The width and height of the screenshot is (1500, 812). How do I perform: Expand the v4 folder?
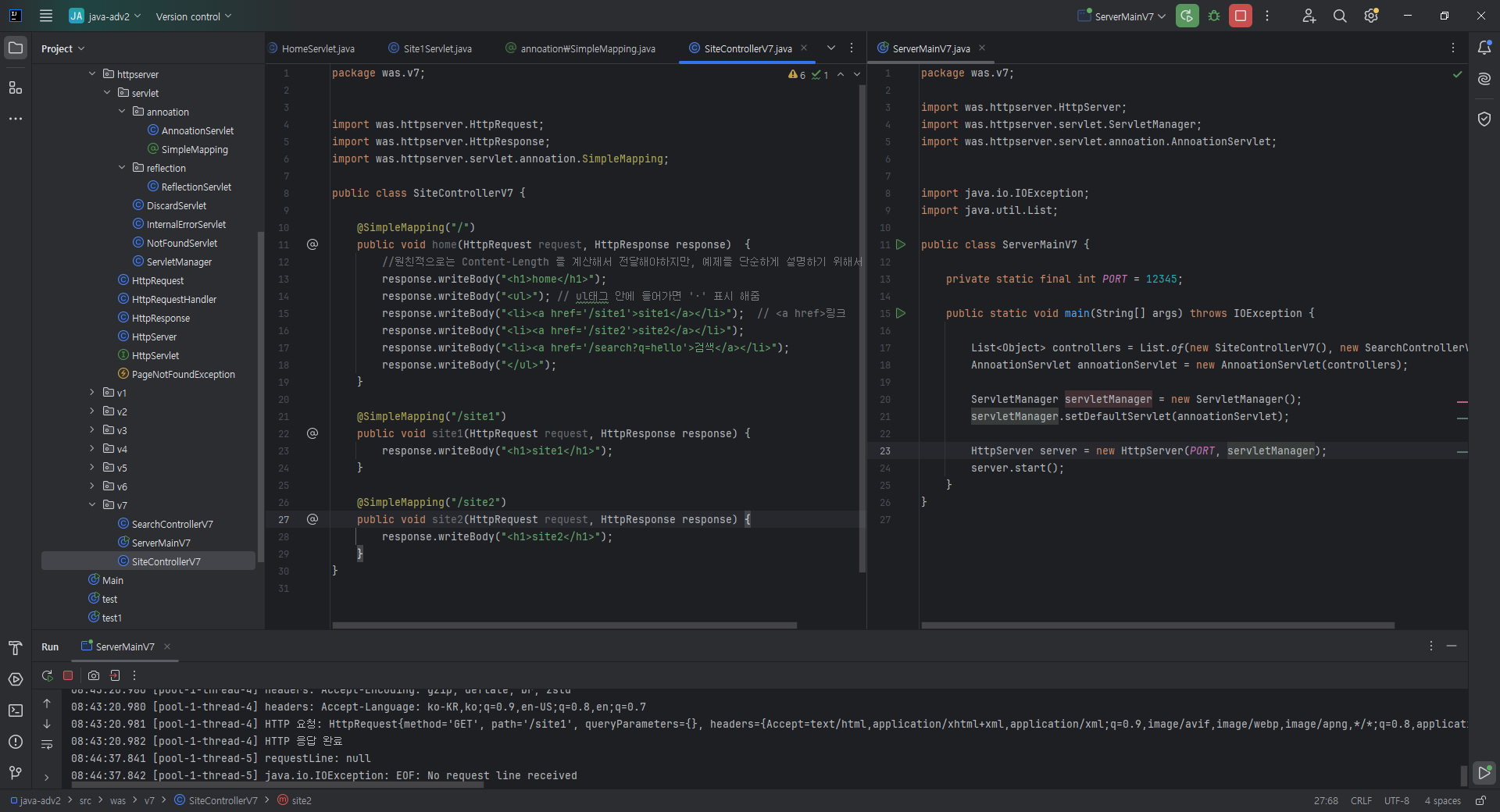(92, 448)
